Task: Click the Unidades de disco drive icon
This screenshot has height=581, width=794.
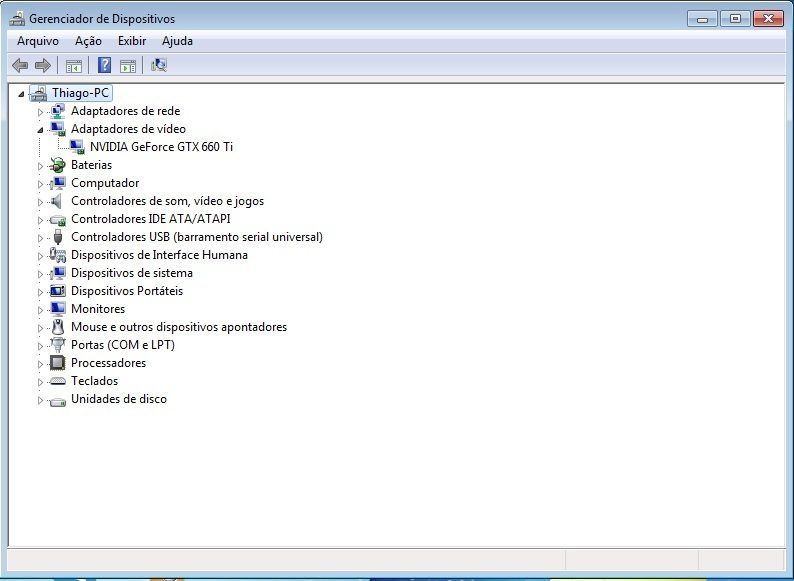Action: coord(58,401)
